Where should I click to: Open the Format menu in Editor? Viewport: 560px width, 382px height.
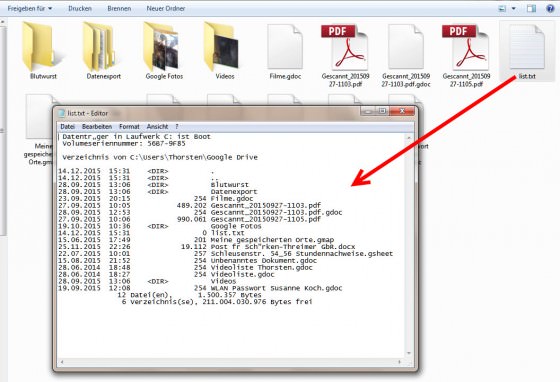click(129, 127)
